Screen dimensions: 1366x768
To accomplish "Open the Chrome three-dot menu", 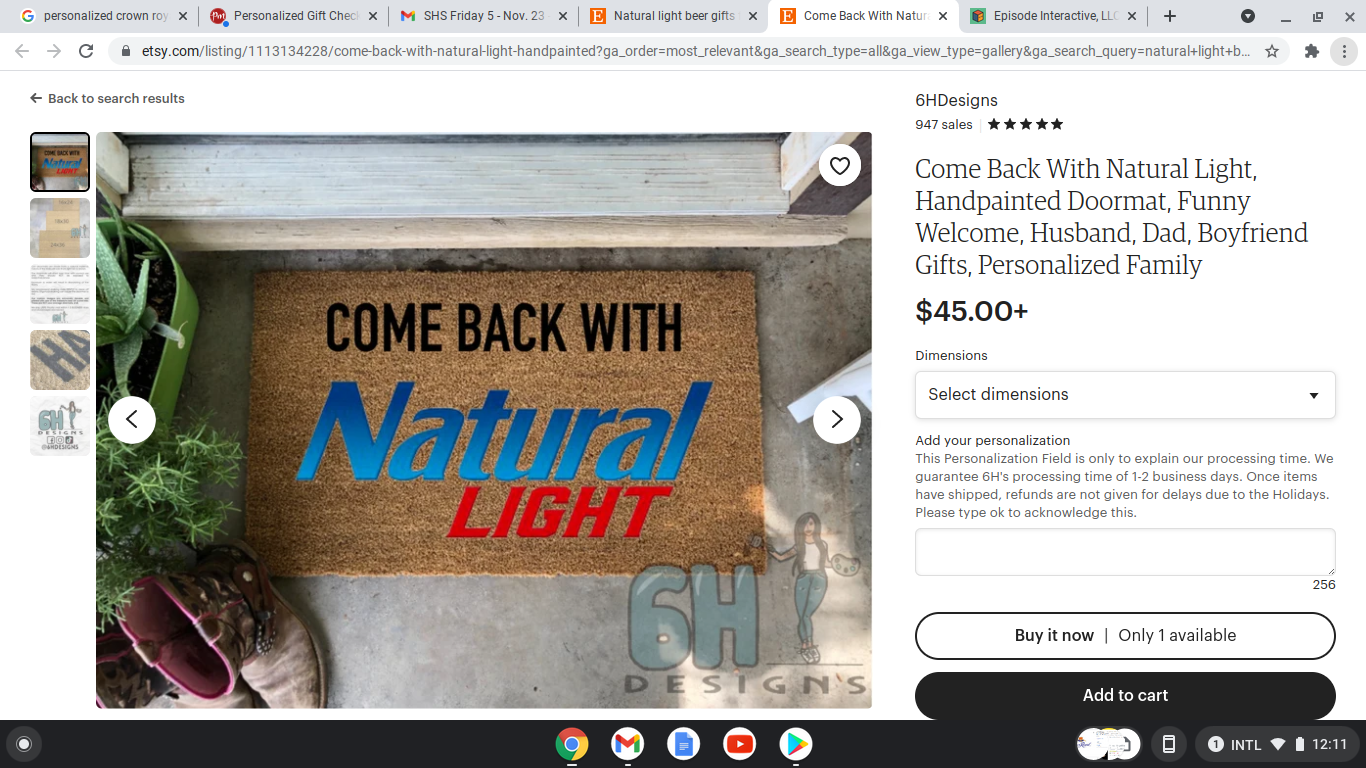I will 1344,51.
